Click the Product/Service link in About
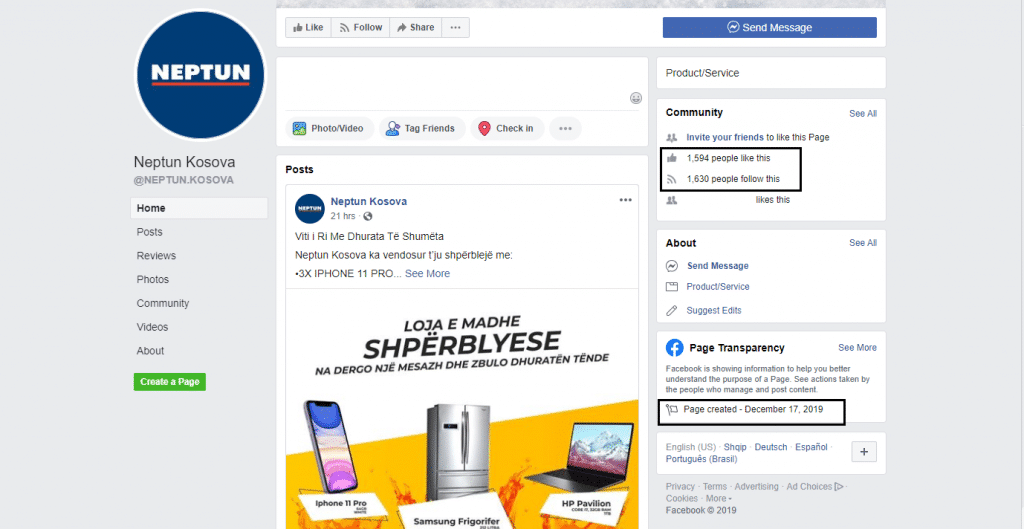This screenshot has width=1024, height=529. pos(718,287)
